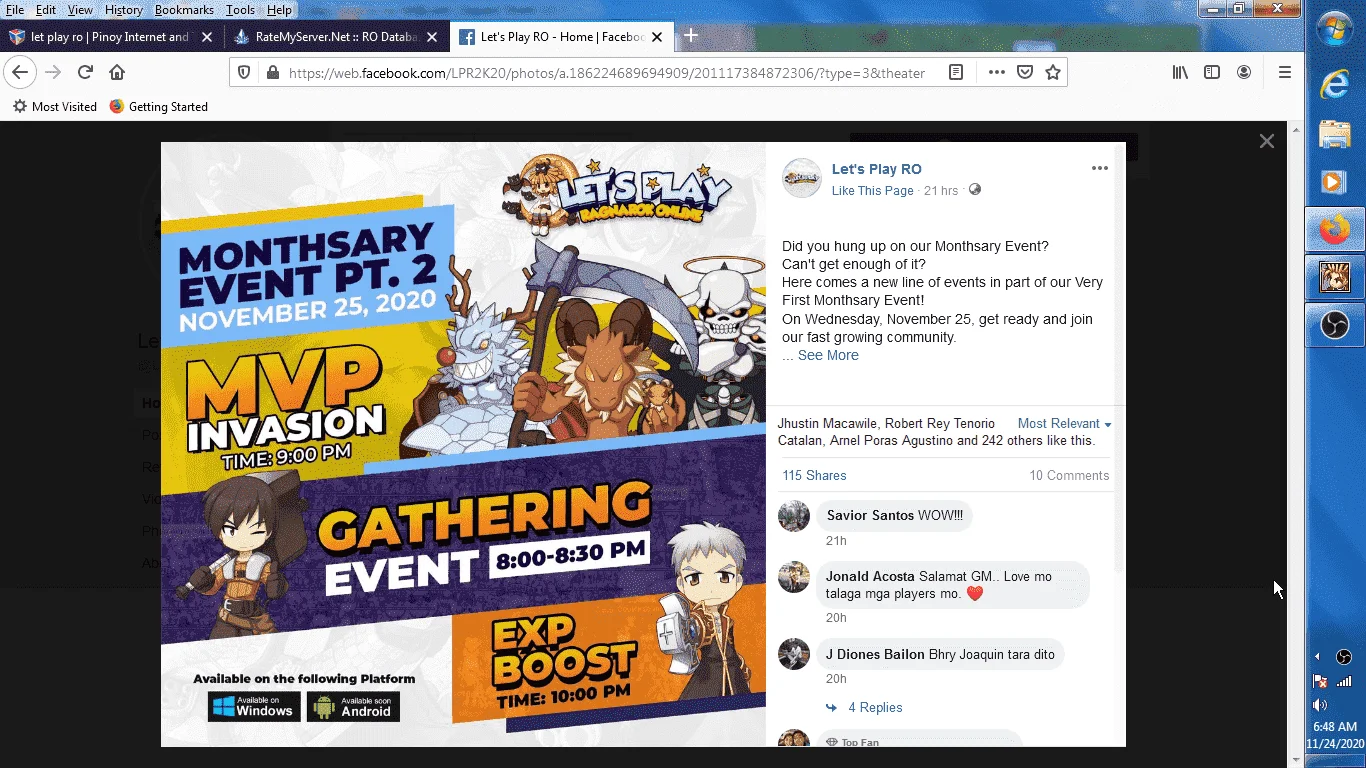Close the RateMyServer.Net tab
Screen dimensions: 1366x768
[432, 37]
